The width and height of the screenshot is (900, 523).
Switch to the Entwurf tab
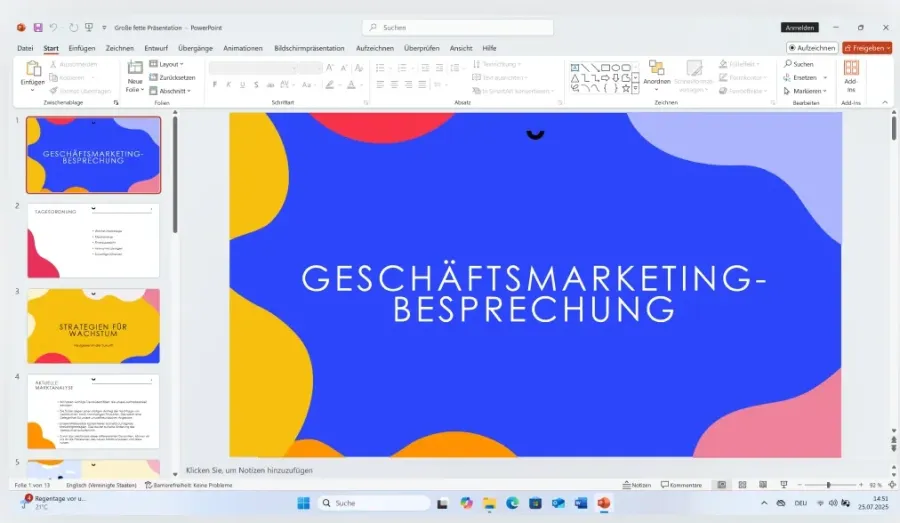(156, 48)
